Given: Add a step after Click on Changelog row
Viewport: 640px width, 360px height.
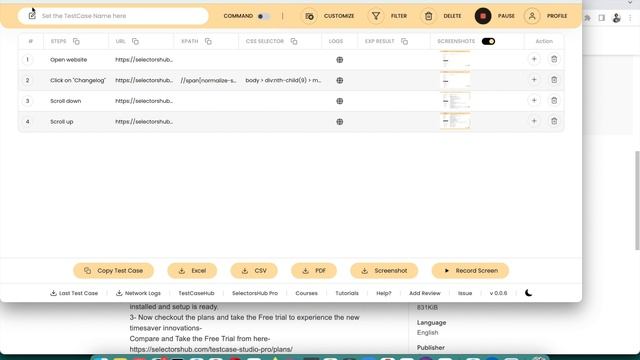Looking at the screenshot, I should point(534,80).
